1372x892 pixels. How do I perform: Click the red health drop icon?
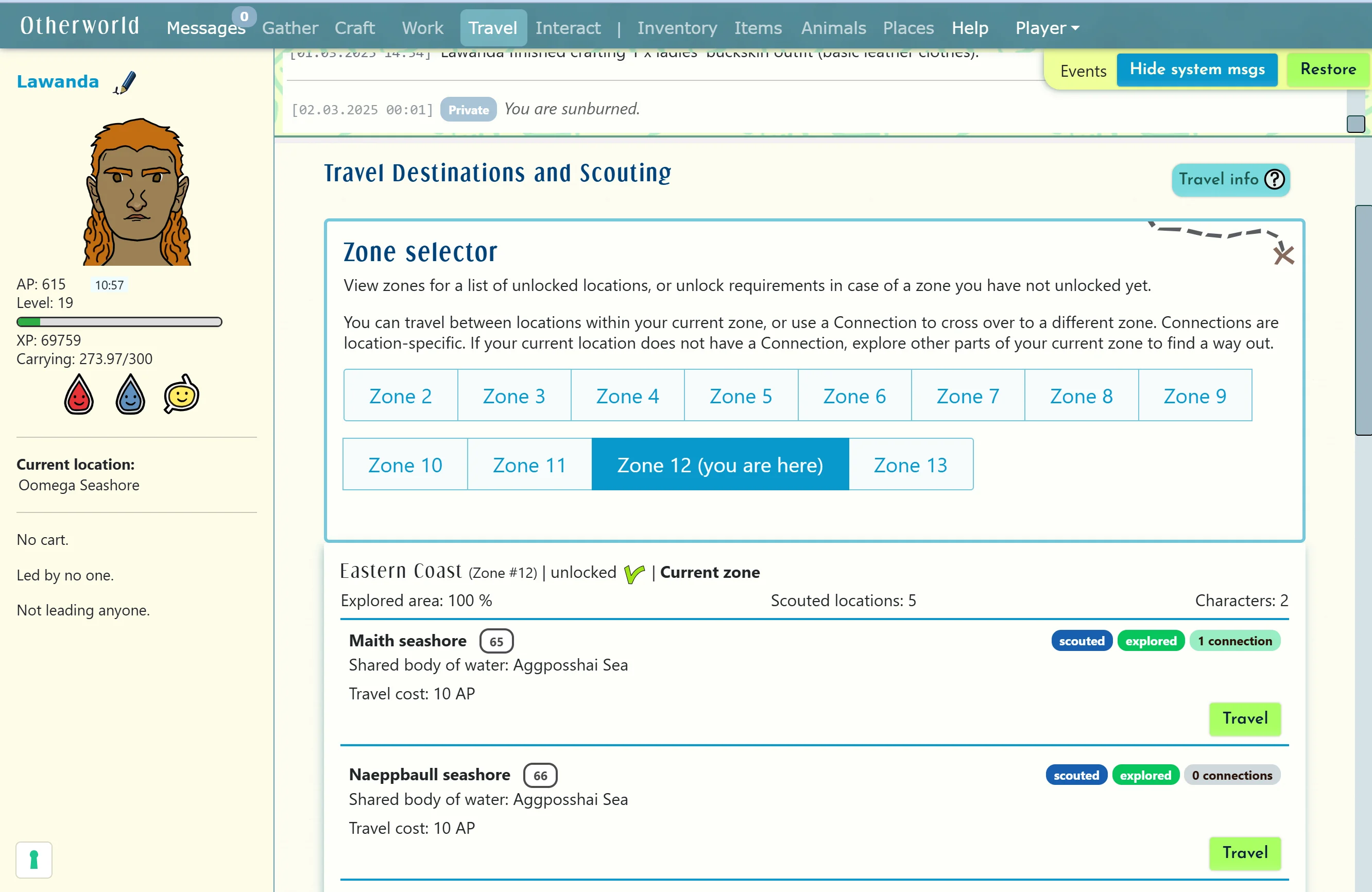point(79,397)
